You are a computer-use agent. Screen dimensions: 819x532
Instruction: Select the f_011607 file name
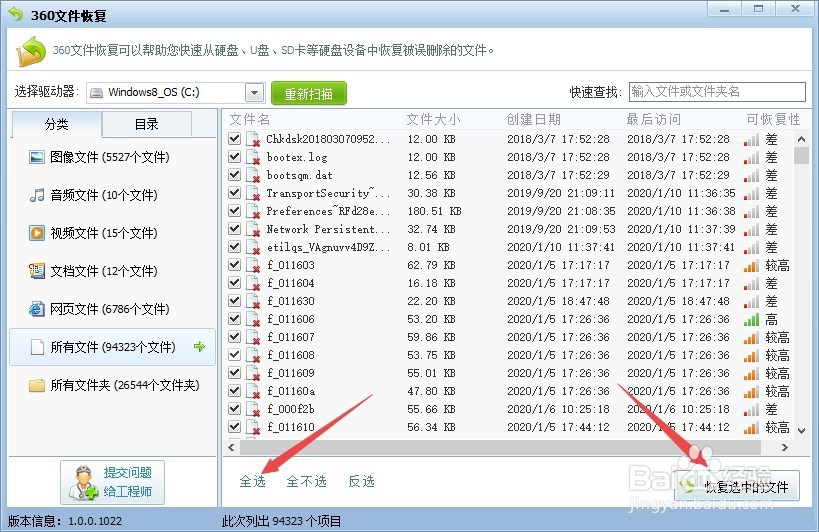pos(290,337)
